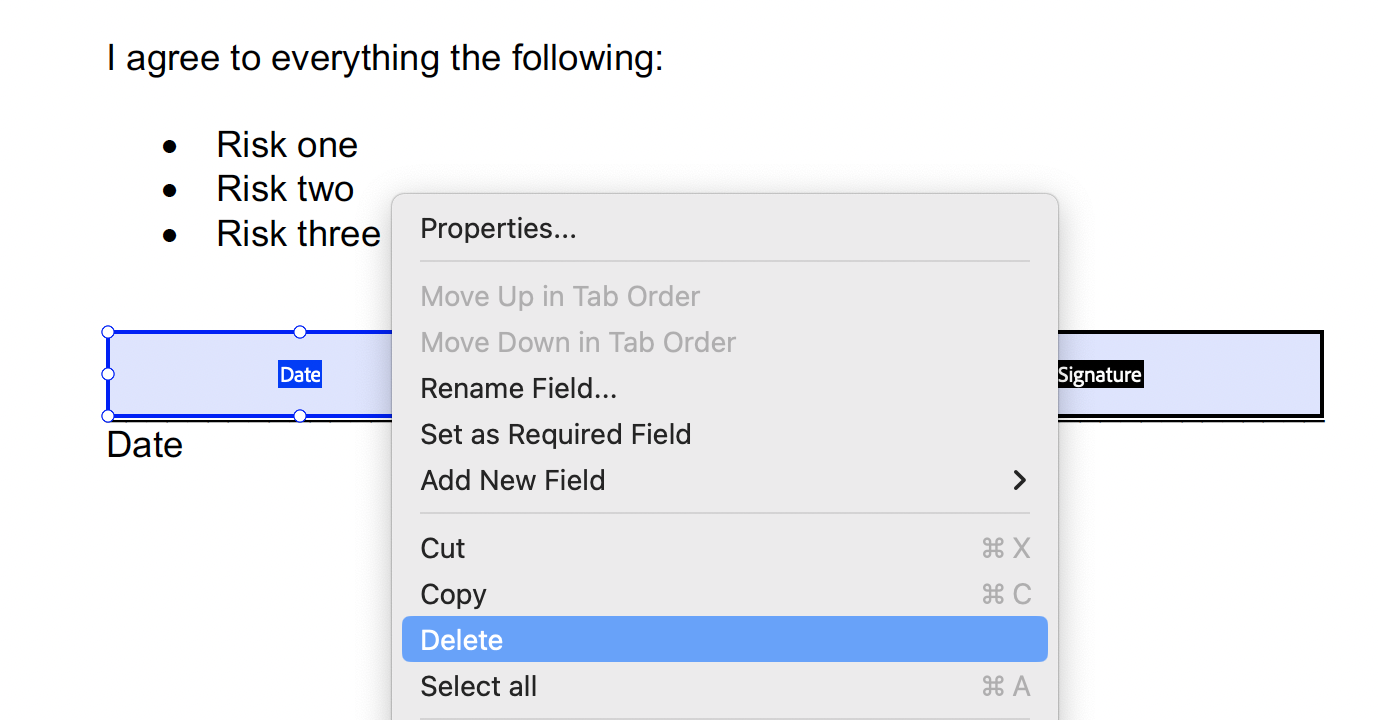Click the "I agree to everything" heading line
Image resolution: width=1378 pixels, height=720 pixels.
pyautogui.click(x=385, y=58)
